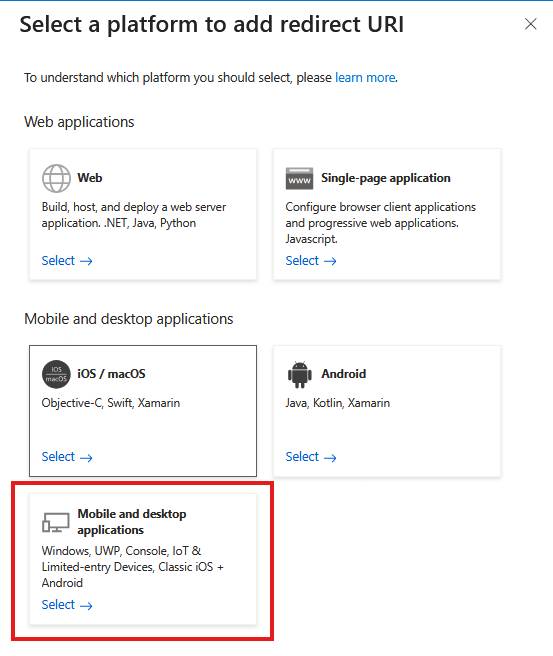Close the platform selection panel

[530, 24]
